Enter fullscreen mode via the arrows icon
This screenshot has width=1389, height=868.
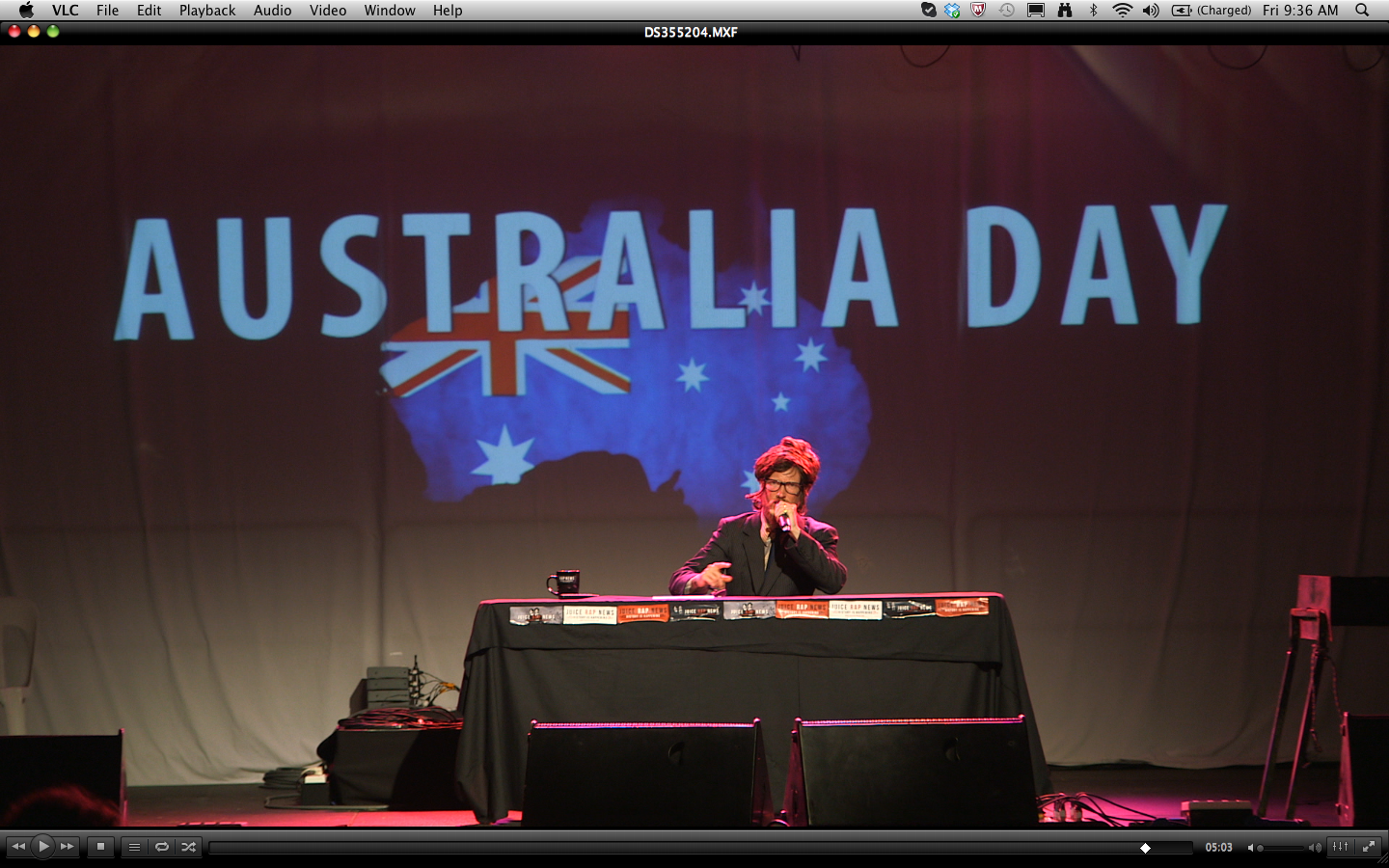pyautogui.click(x=1368, y=847)
